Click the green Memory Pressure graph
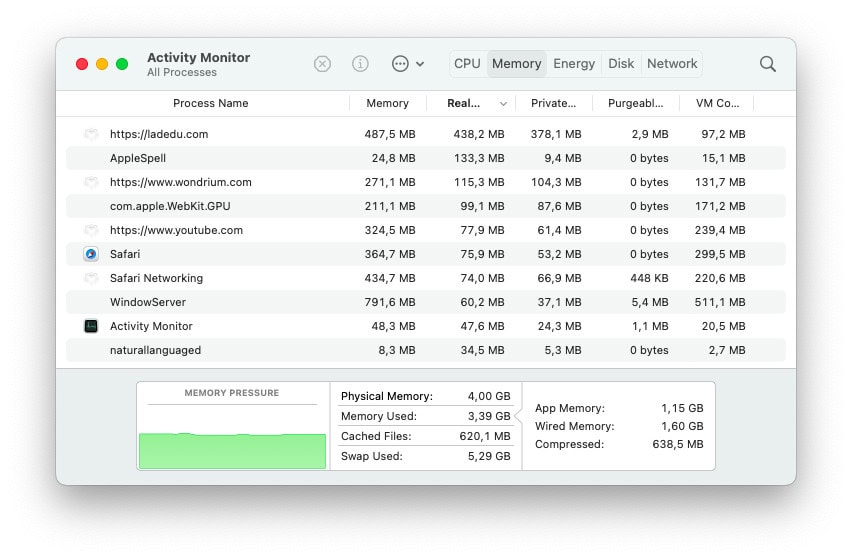 232,450
